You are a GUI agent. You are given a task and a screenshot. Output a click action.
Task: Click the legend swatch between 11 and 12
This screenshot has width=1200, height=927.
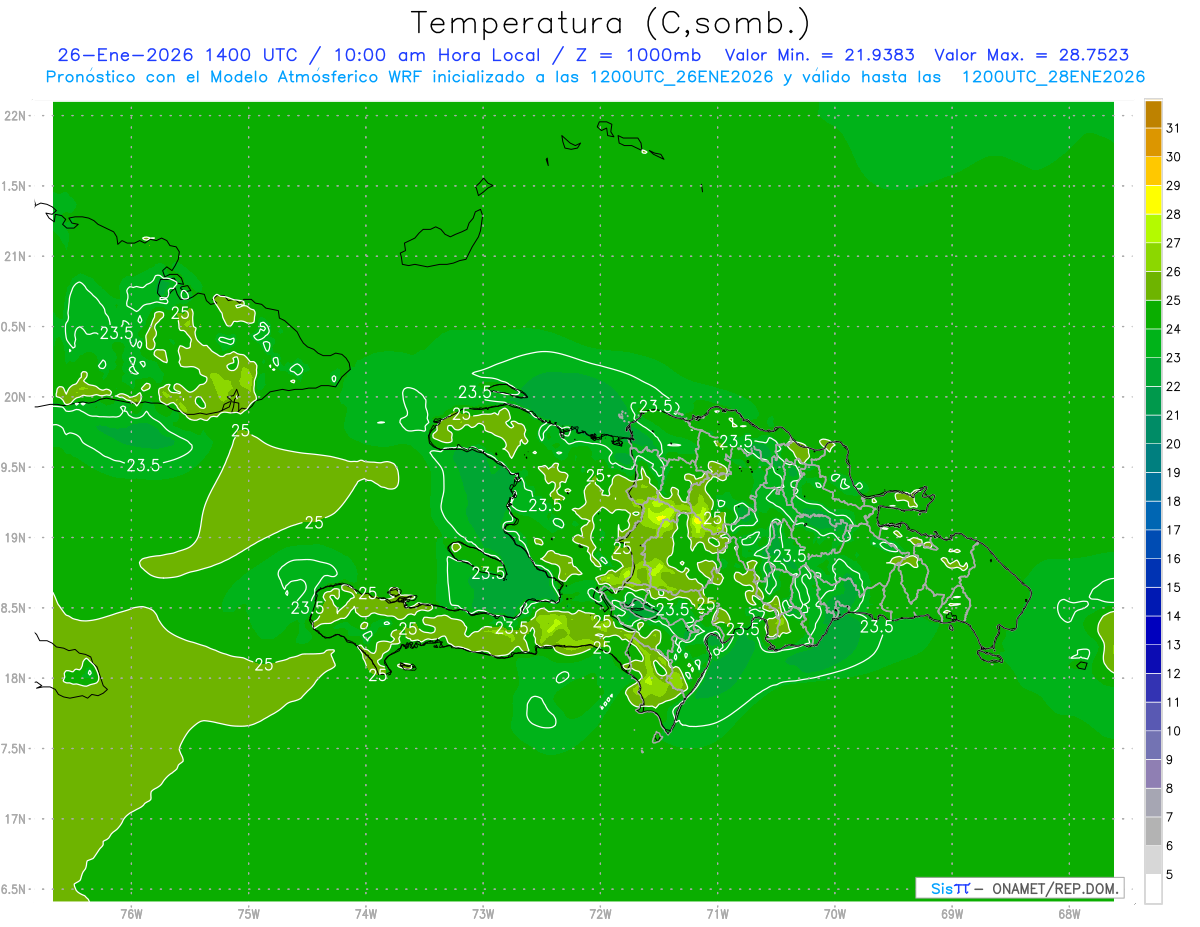(x=1153, y=688)
